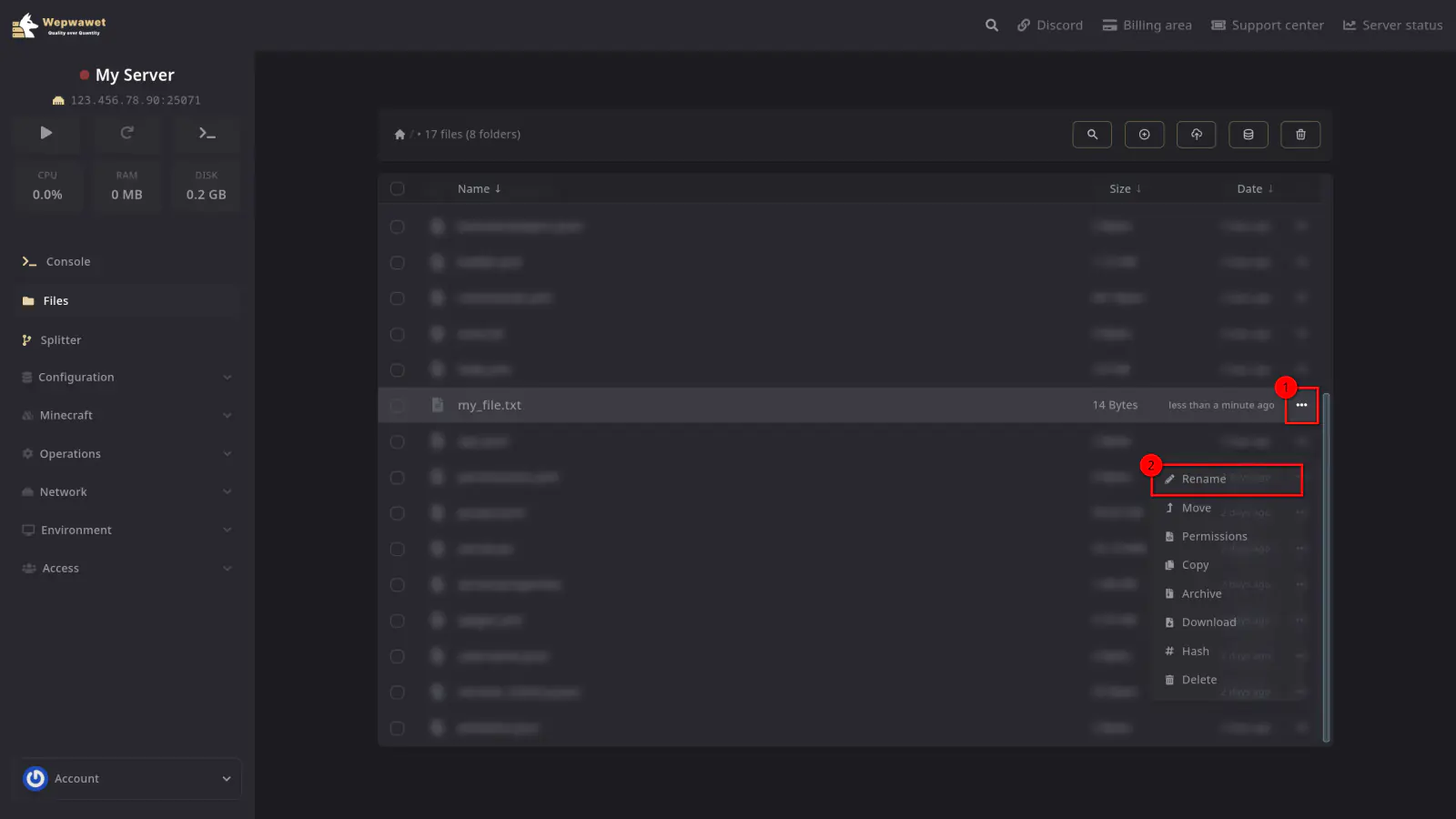Sort files by the Size column header
This screenshot has width=1456, height=819.
click(x=1125, y=189)
